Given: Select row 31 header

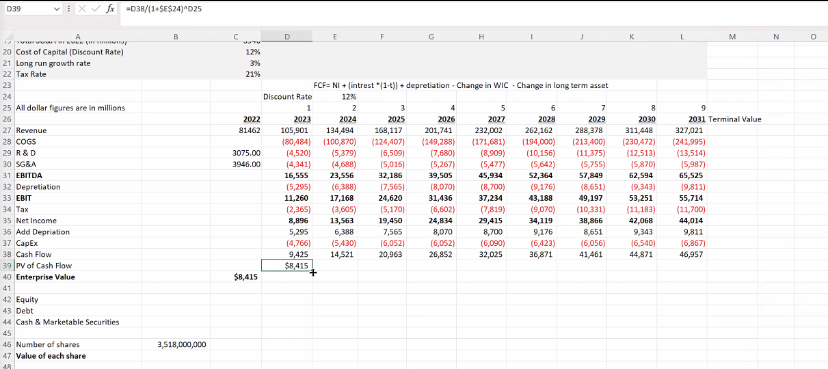Looking at the screenshot, I should point(7,175).
